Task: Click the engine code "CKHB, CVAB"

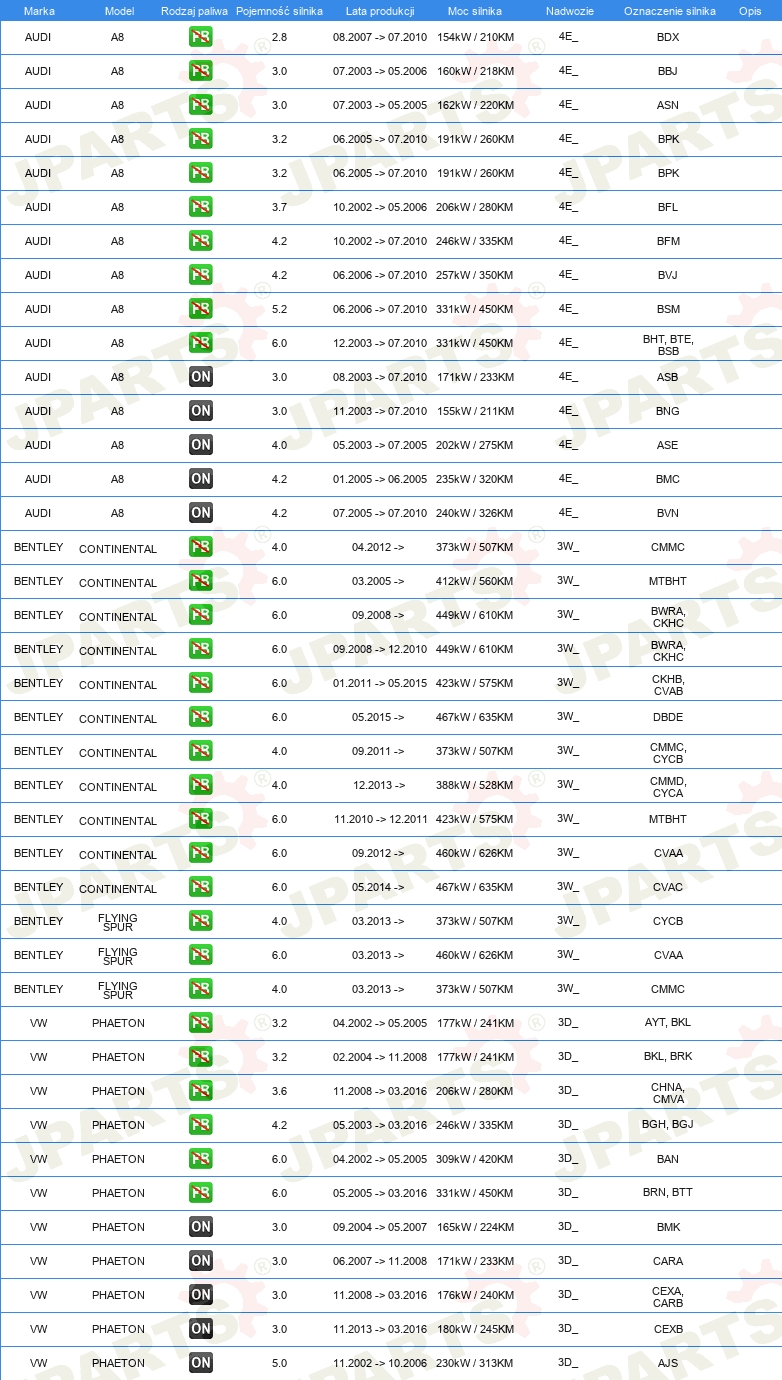Action: pyautogui.click(x=668, y=685)
